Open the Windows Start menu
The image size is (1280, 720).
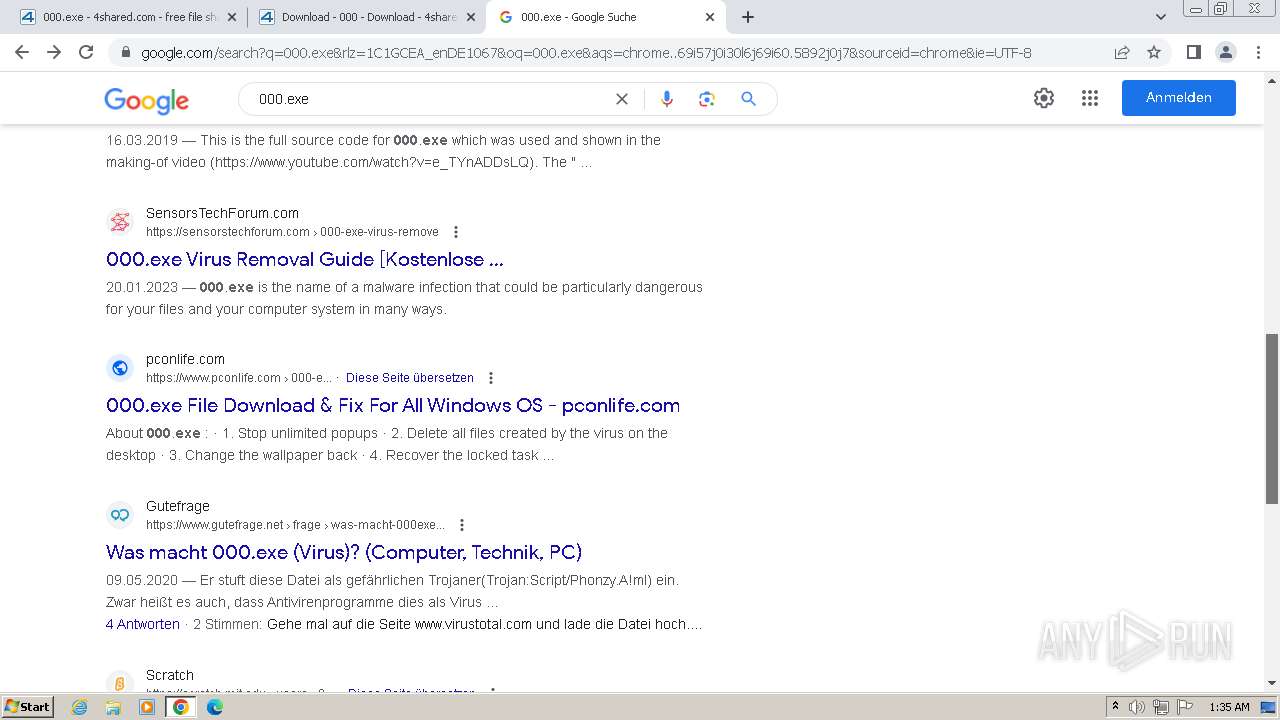tap(28, 707)
